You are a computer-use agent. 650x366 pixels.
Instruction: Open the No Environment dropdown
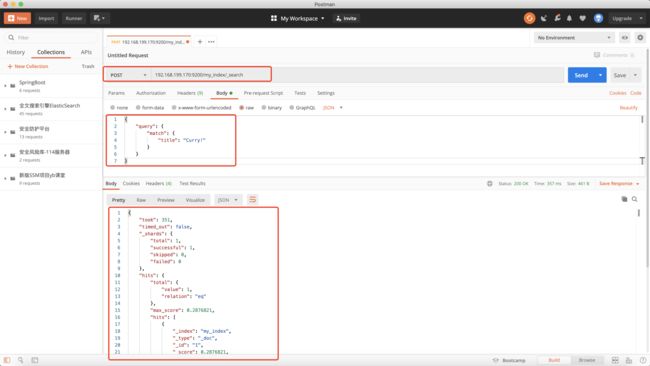coord(574,38)
